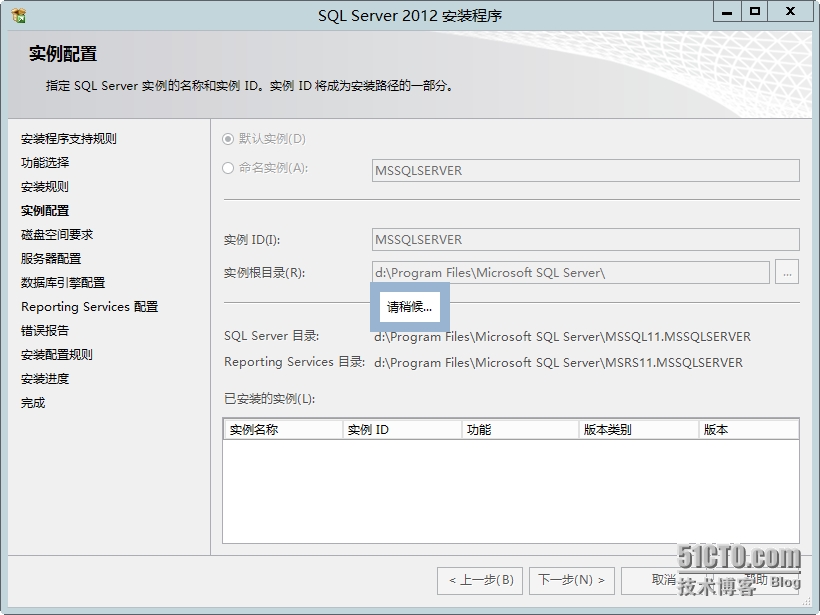The image size is (820, 615).
Task: Sort by the 版本 column header
Action: click(x=749, y=430)
